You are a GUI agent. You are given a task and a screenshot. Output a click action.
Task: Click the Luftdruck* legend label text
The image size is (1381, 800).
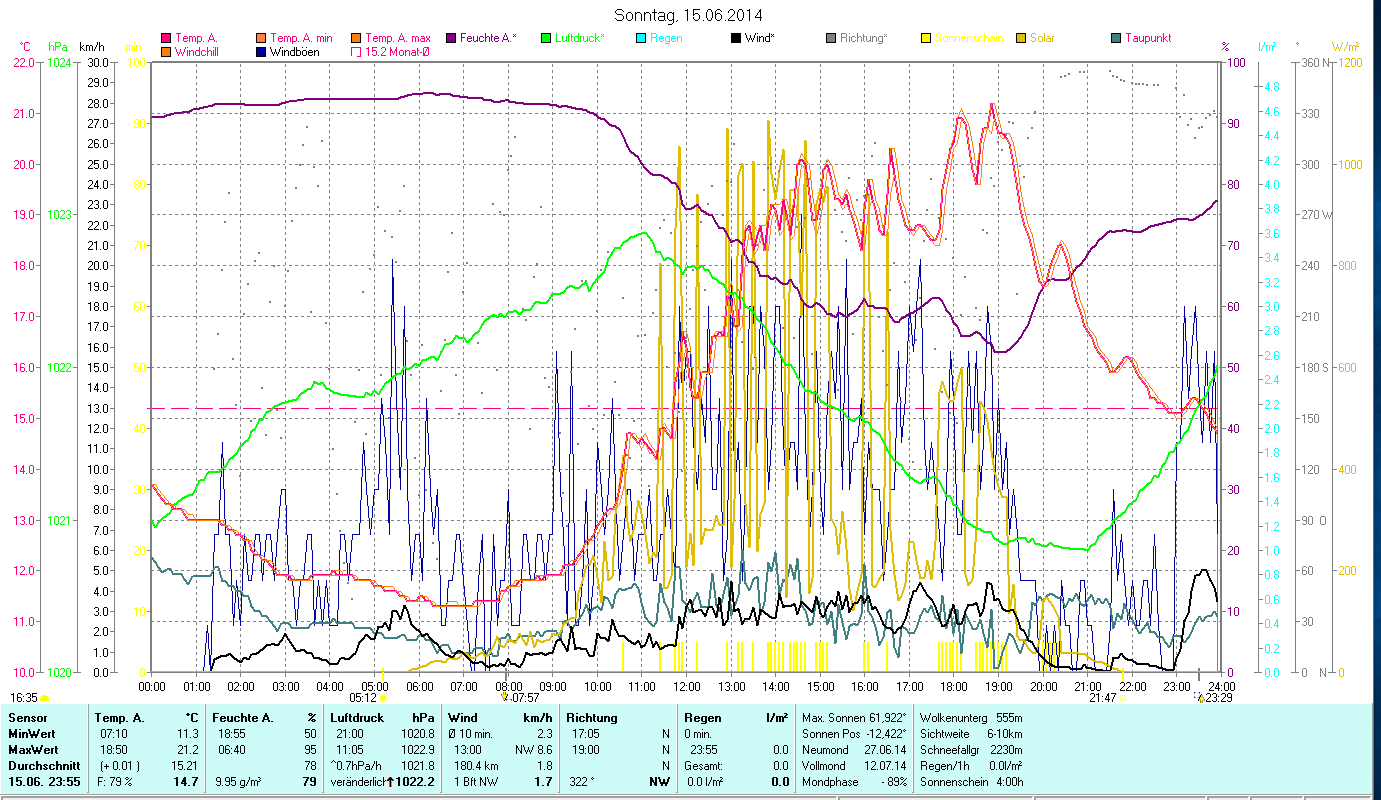(580, 38)
